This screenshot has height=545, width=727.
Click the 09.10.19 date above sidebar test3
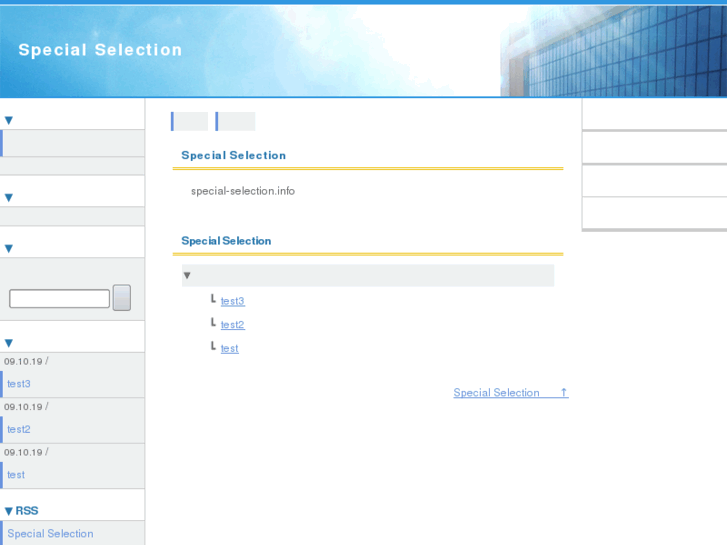(x=23, y=361)
